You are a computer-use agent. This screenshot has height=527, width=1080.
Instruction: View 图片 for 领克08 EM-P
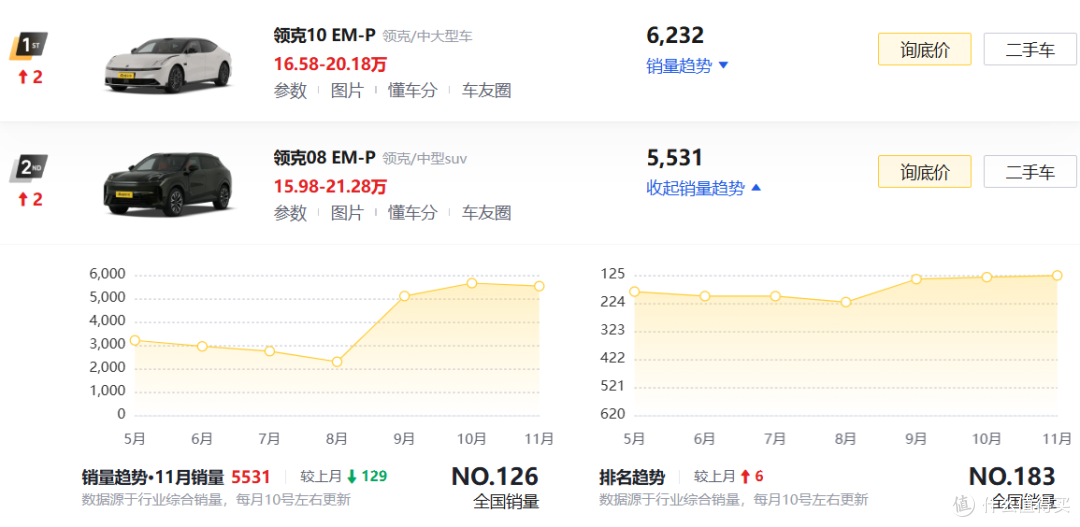[x=346, y=213]
